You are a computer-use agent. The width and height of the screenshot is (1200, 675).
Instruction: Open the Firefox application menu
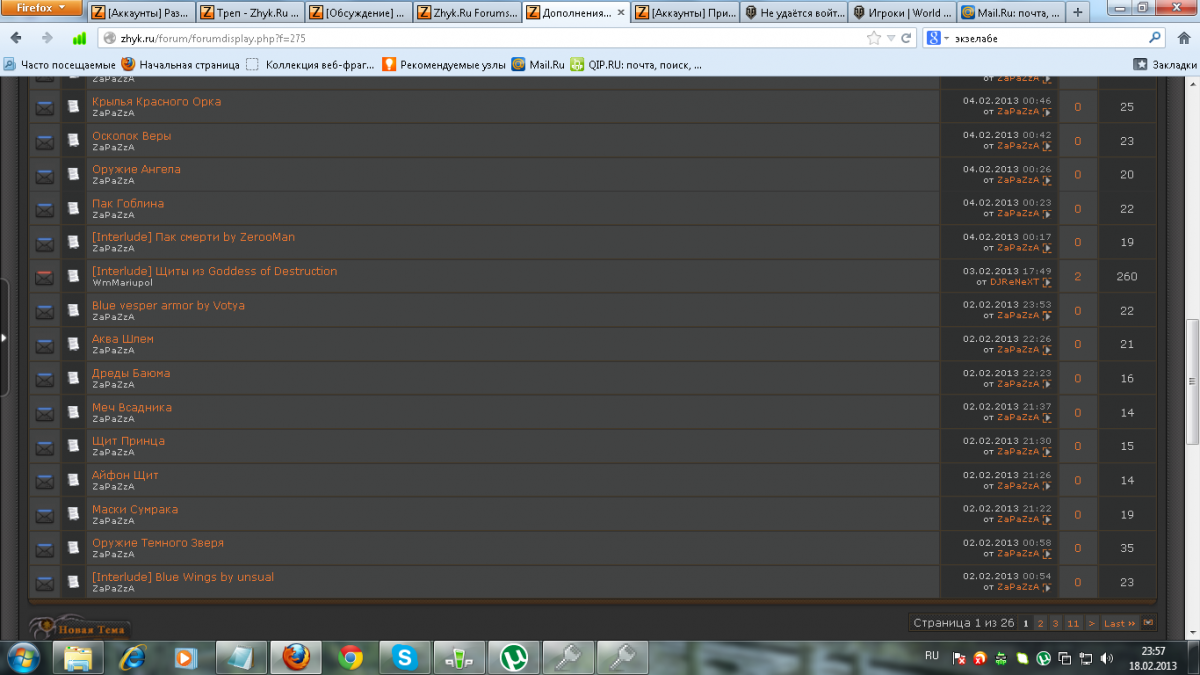pyautogui.click(x=40, y=8)
